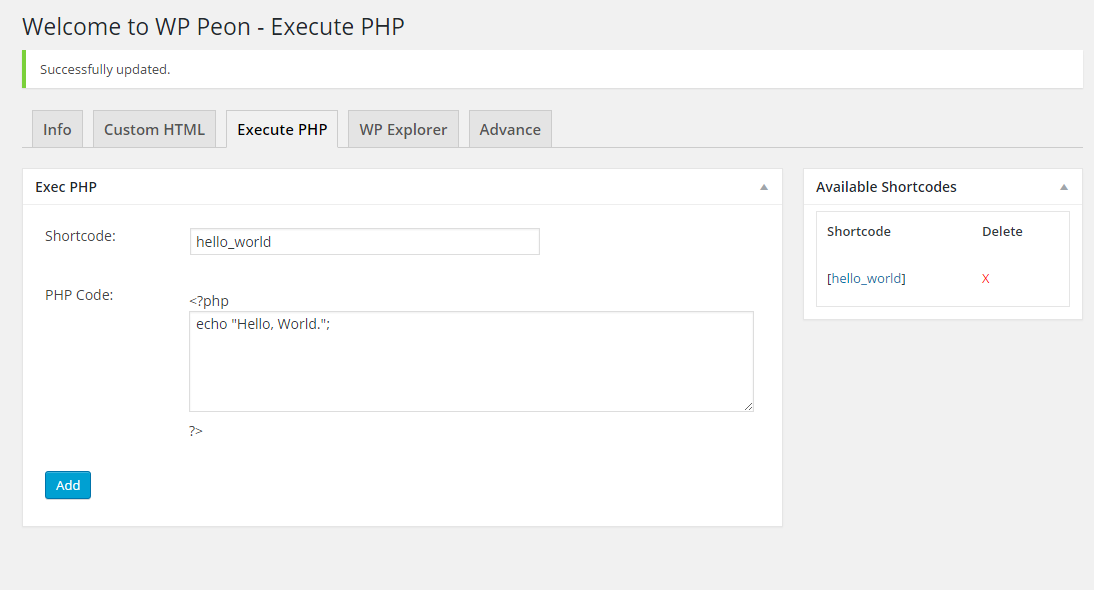Open the [hello_world] shortcode link
The width and height of the screenshot is (1094, 590).
866,278
